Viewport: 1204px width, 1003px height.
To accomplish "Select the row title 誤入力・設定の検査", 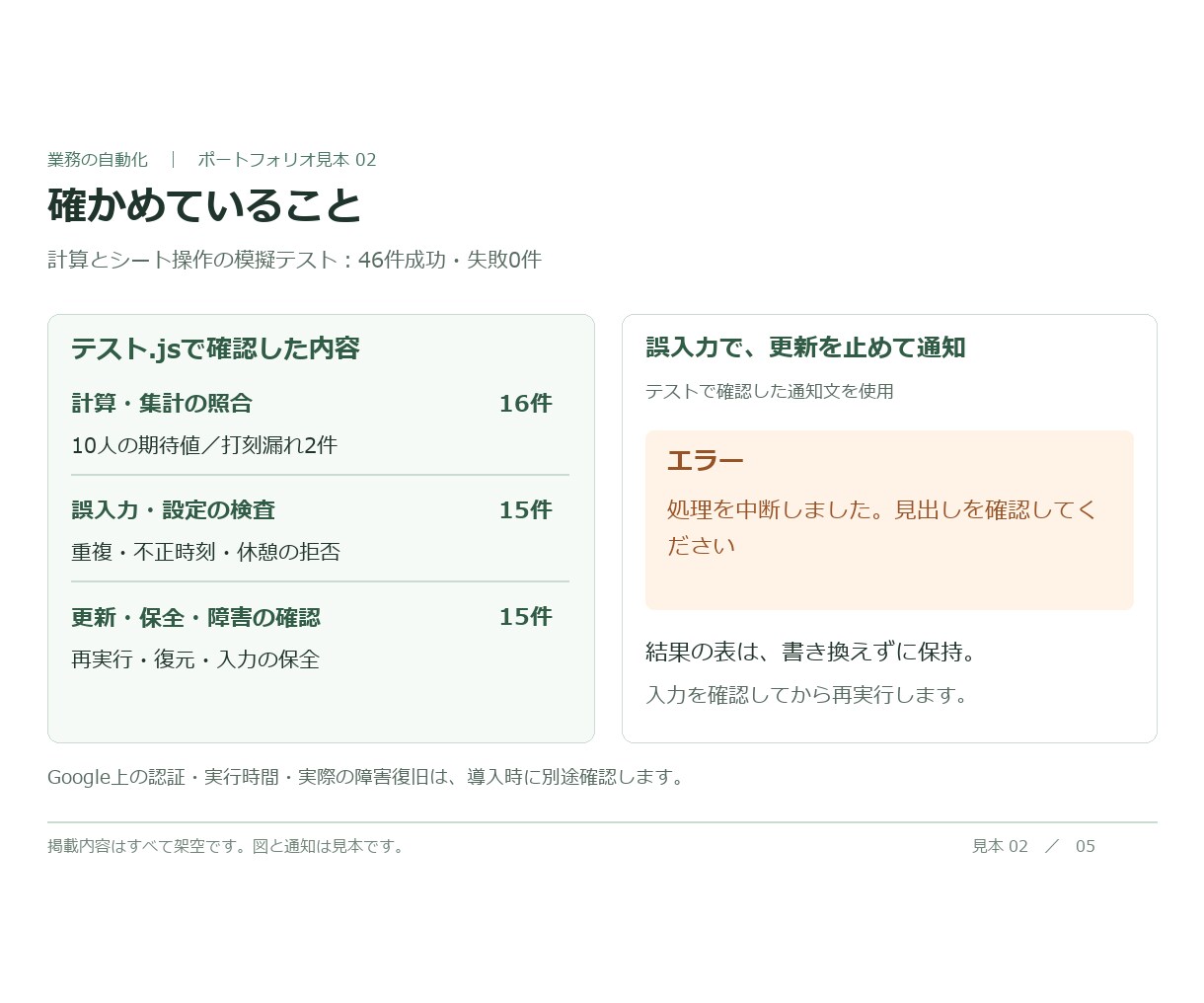I will coord(173,510).
